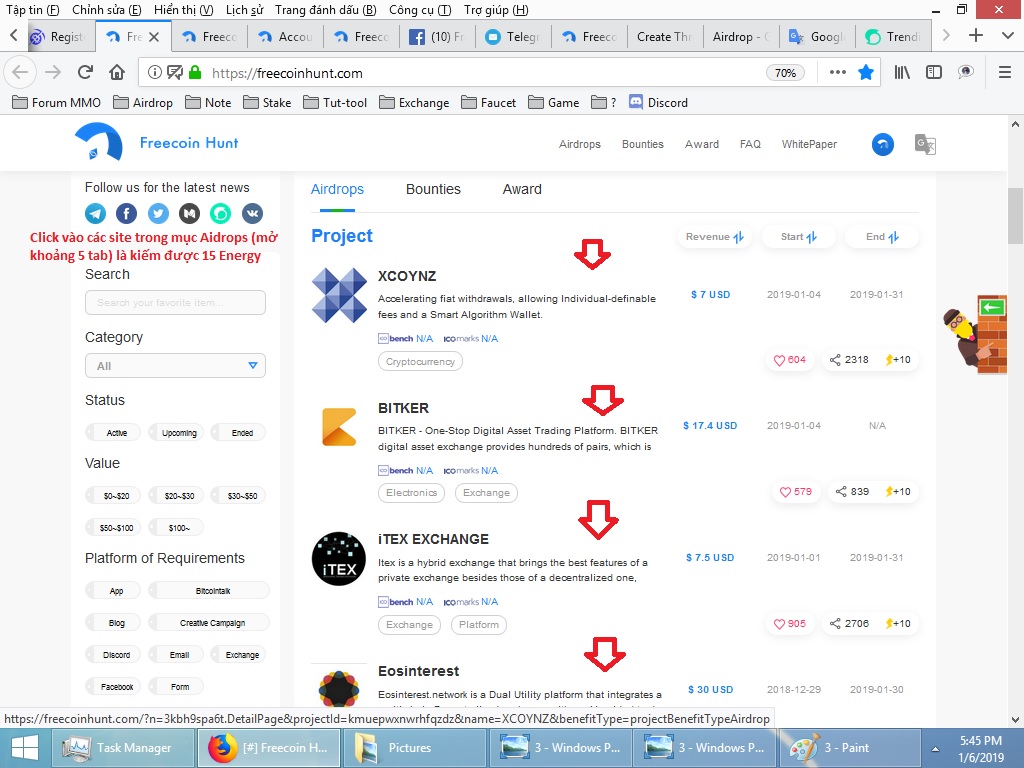Click the green mascot exit arrow sign

coord(992,307)
